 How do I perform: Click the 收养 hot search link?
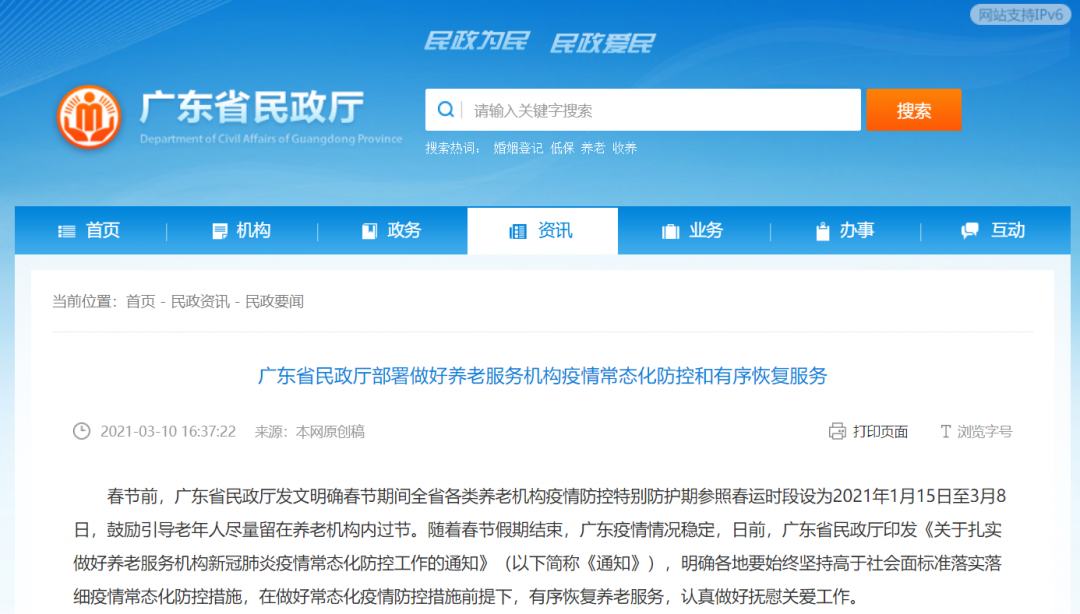tap(624, 148)
